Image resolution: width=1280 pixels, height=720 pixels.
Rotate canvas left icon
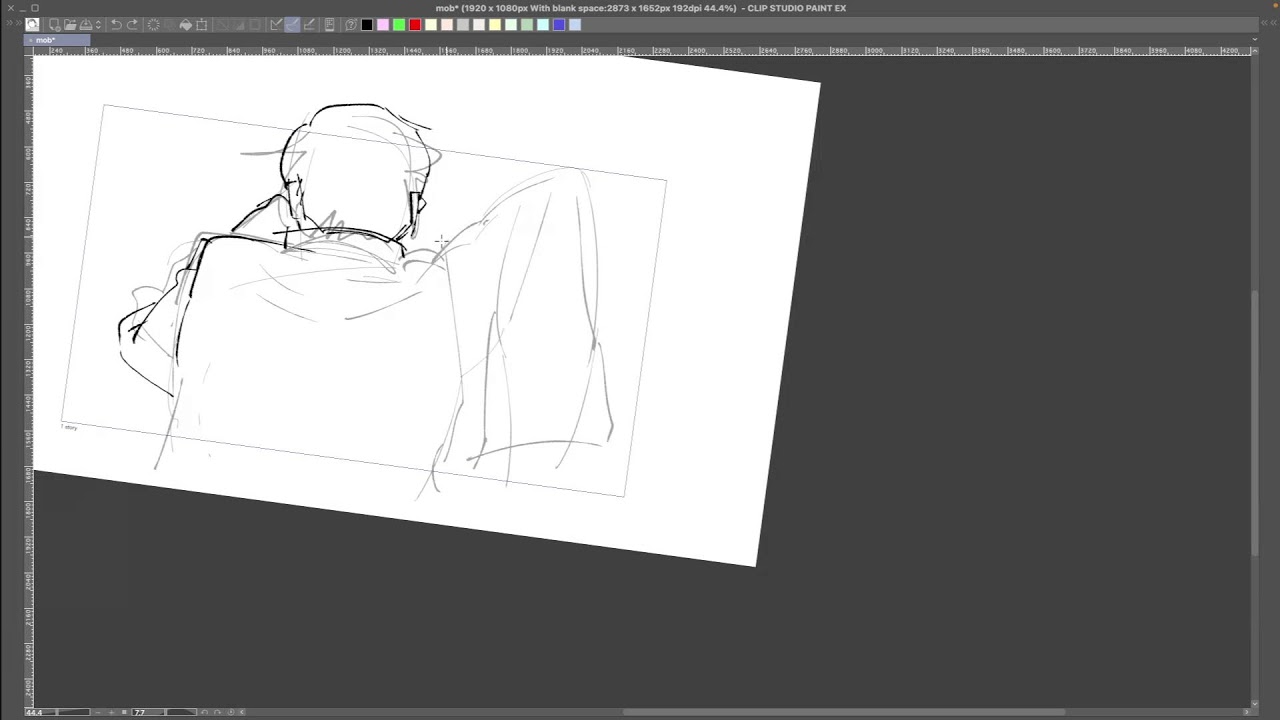pyautogui.click(x=205, y=712)
